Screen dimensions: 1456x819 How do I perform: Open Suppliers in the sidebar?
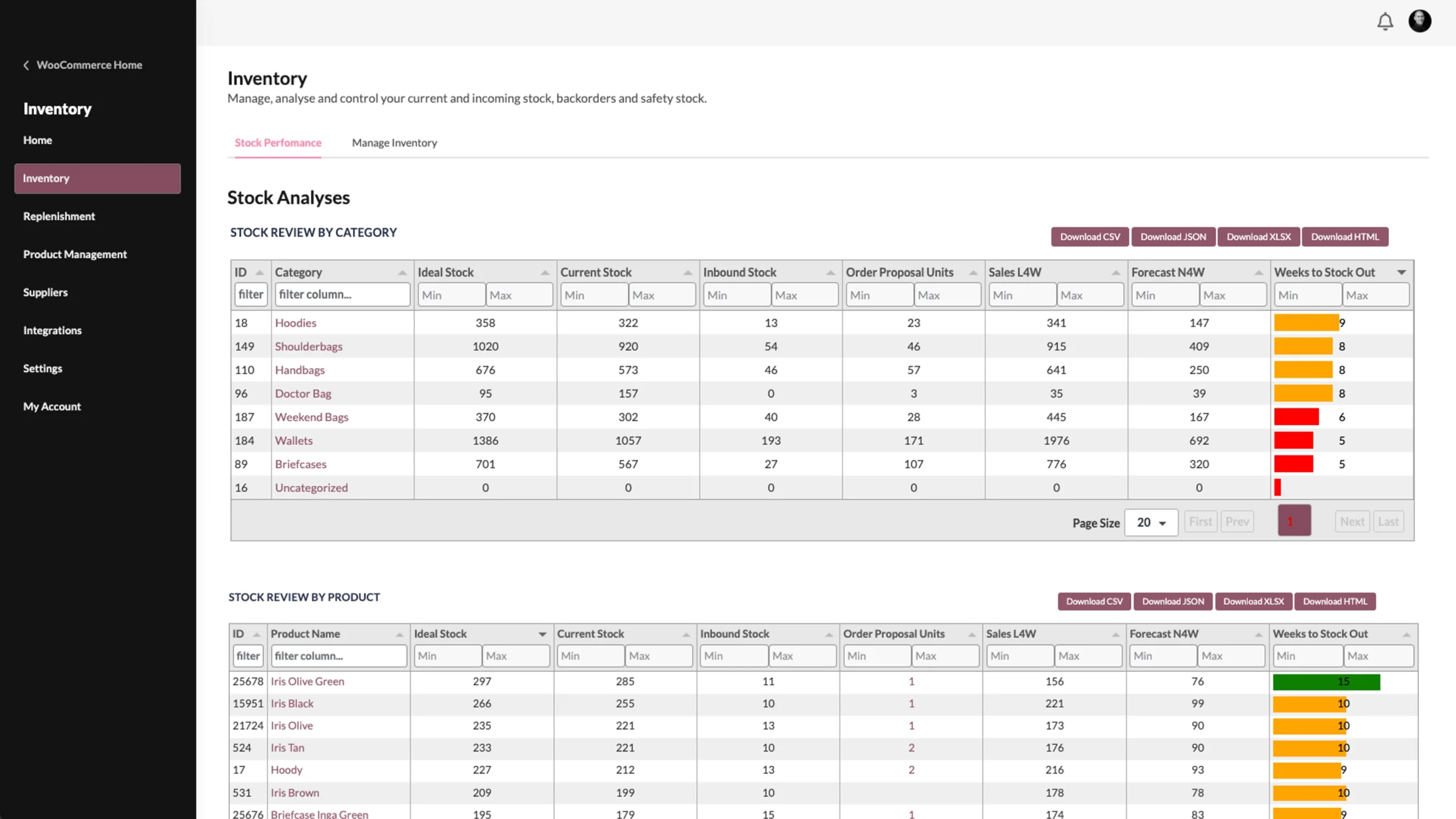[45, 292]
